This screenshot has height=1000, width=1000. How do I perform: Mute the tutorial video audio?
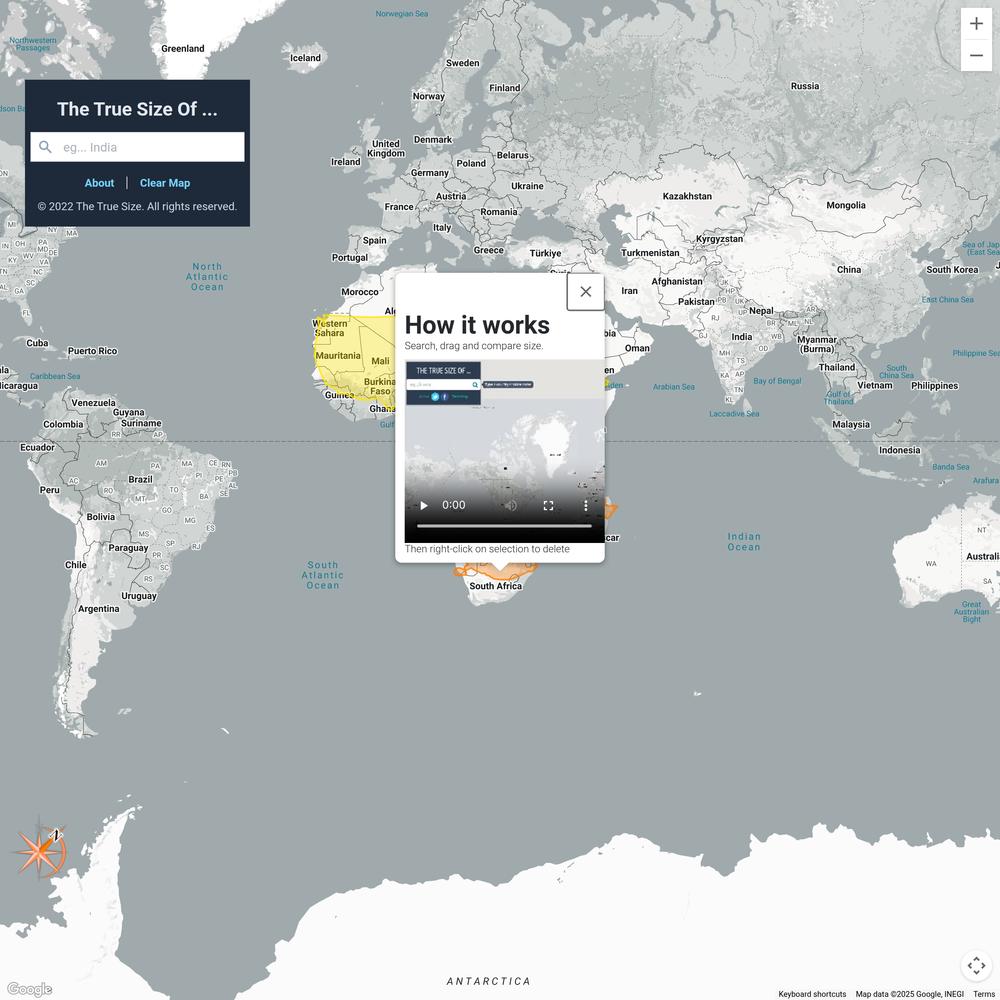click(x=510, y=505)
